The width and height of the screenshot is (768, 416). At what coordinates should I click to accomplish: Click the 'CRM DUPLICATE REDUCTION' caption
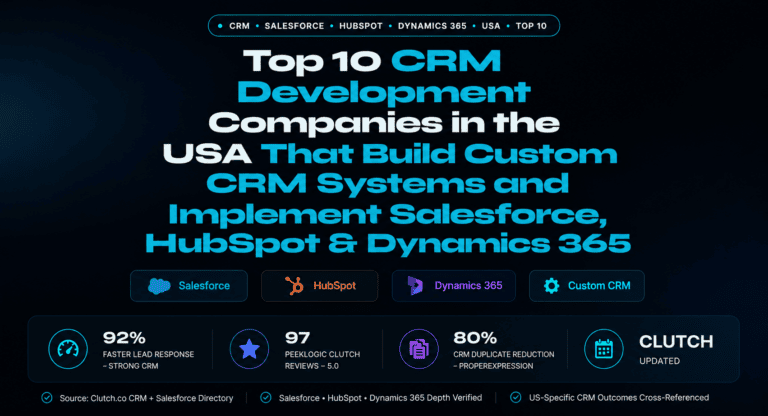[504, 354]
